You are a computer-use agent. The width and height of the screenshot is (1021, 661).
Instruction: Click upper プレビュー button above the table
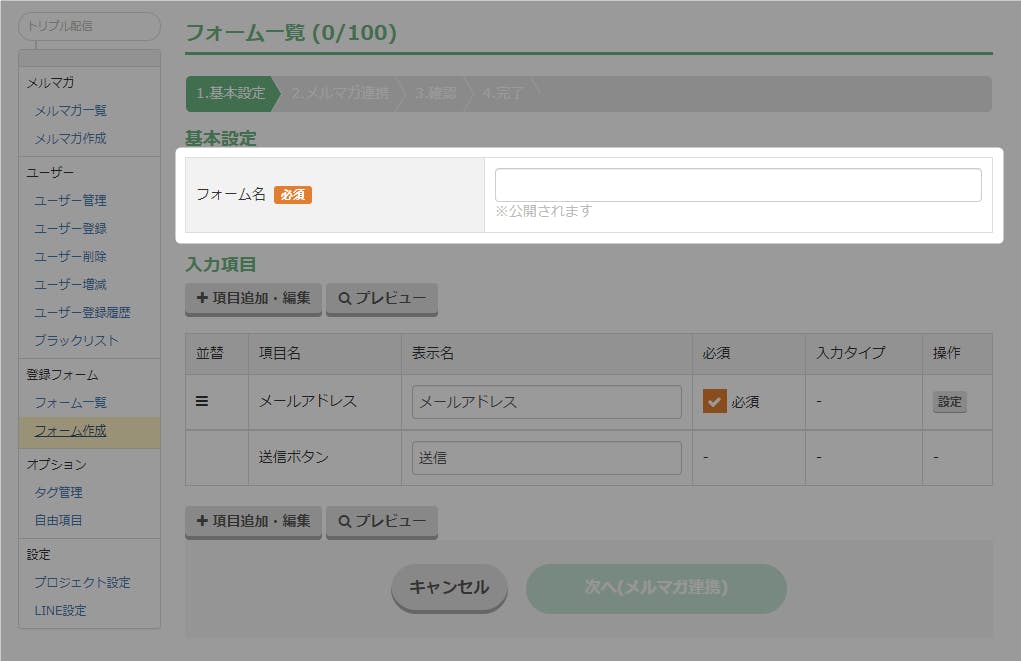382,299
